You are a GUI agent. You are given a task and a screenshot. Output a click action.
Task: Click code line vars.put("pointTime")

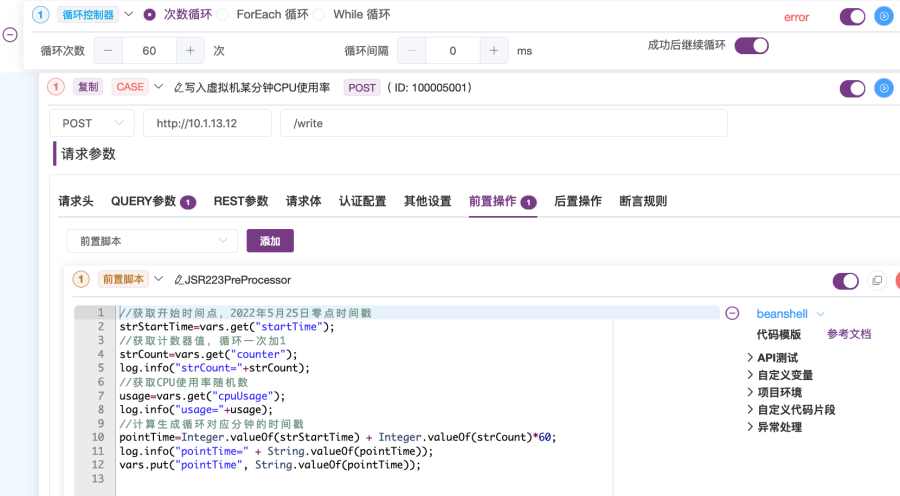[x=270, y=465]
